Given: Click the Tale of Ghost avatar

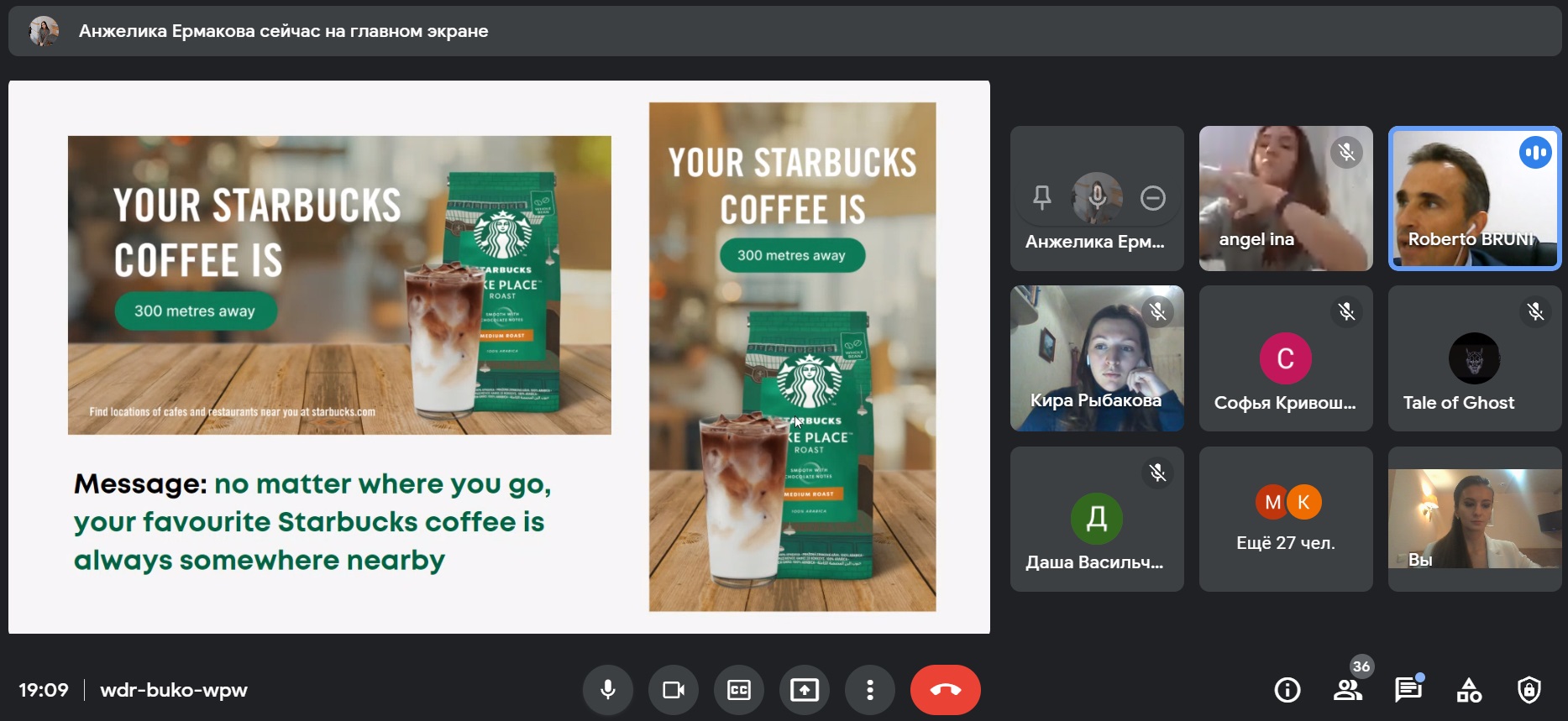Looking at the screenshot, I should pos(1475,358).
